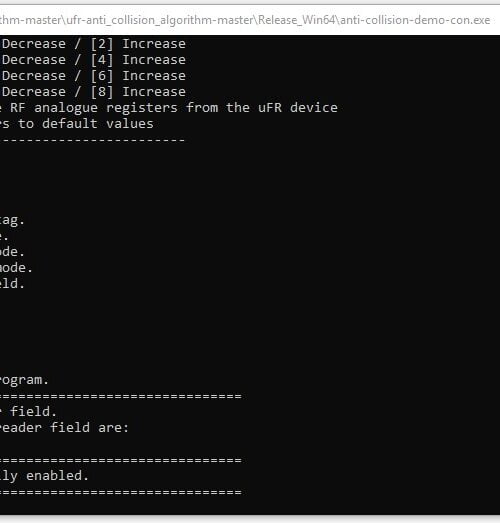Select the "[4] Increase" console text
500x523 pixels.
click(138, 60)
